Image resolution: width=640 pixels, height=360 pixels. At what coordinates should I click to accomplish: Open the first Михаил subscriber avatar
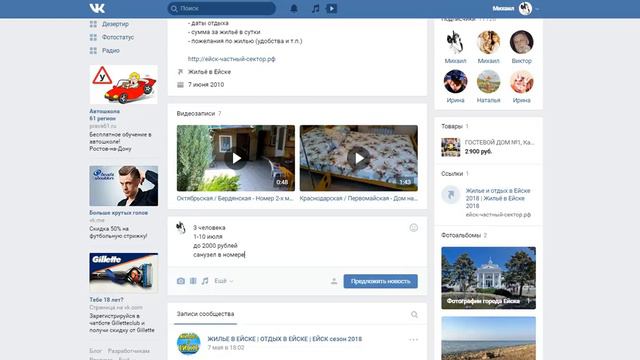click(455, 42)
